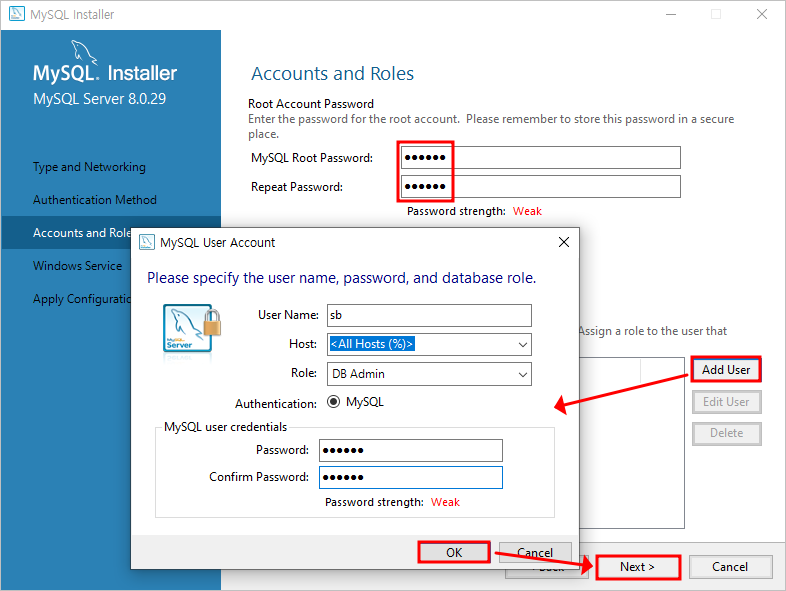Close the MySQL User Account dialog
This screenshot has width=786, height=591.
tap(563, 242)
